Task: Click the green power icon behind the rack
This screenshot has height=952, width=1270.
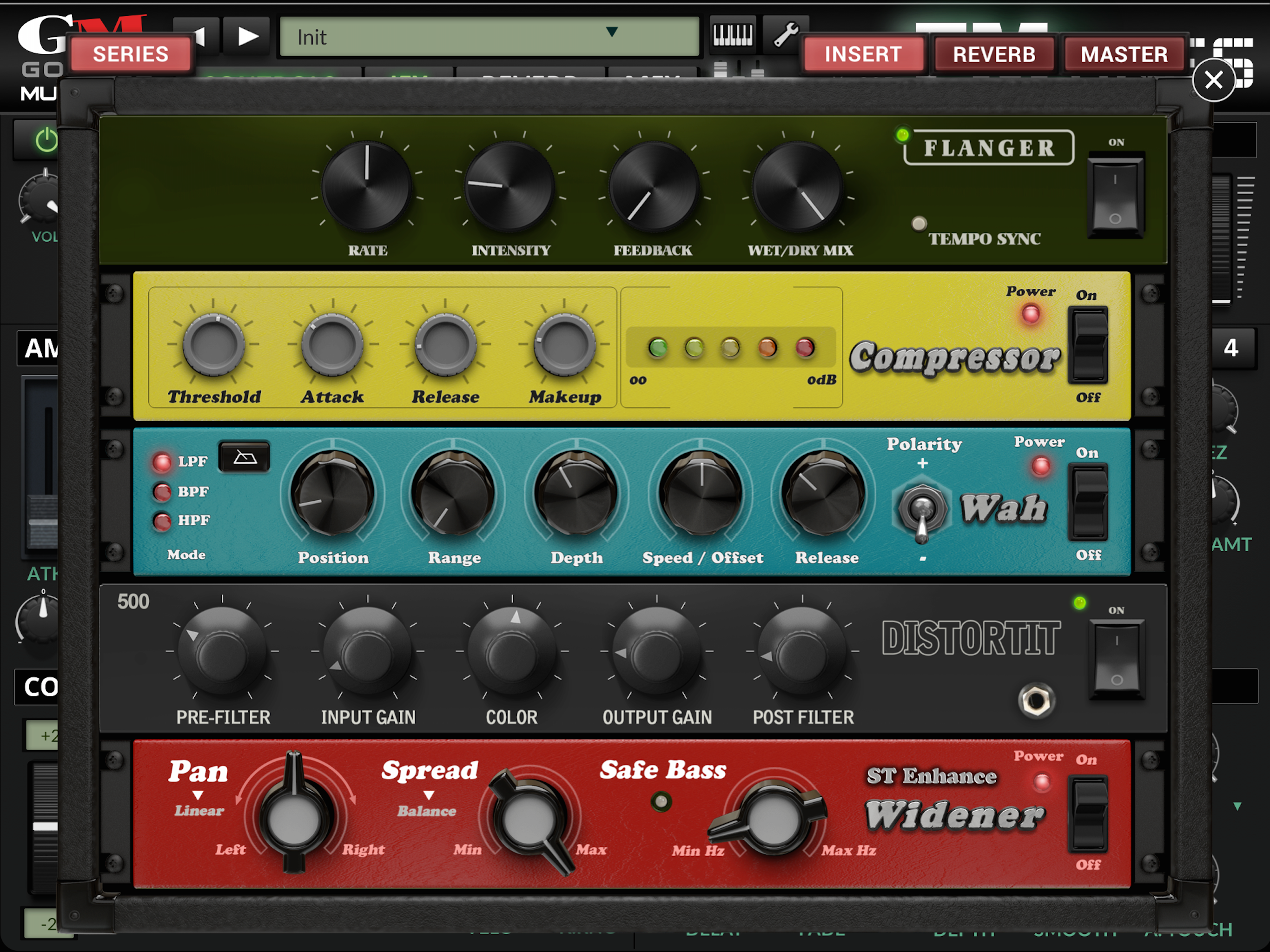Action: [46, 140]
